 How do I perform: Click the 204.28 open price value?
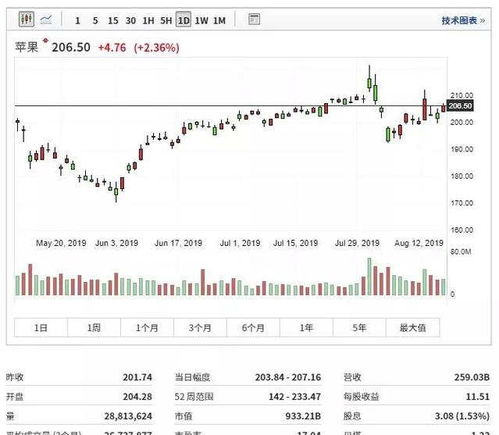click(137, 397)
